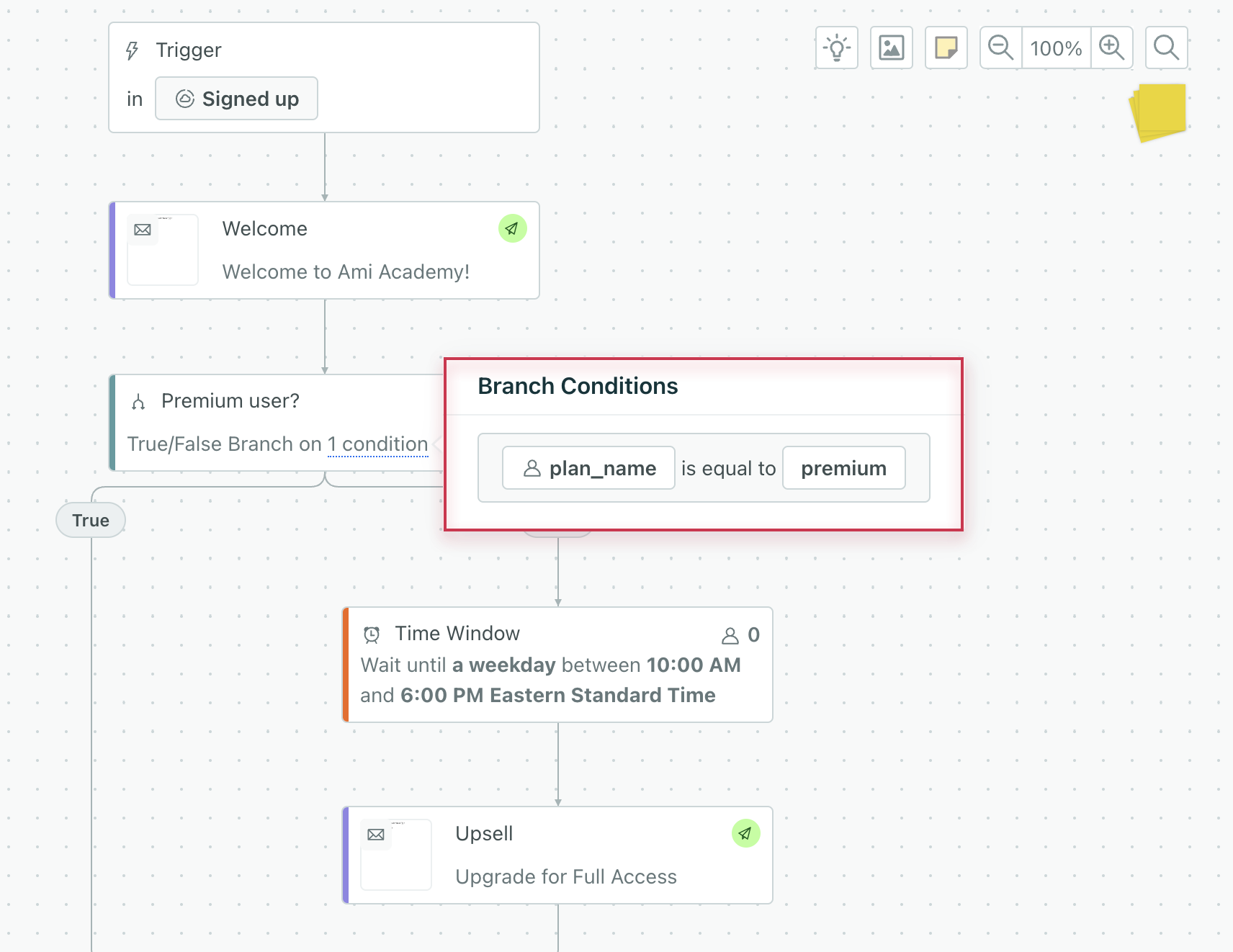
Task: Open the Signed up segment button
Action: tap(236, 99)
